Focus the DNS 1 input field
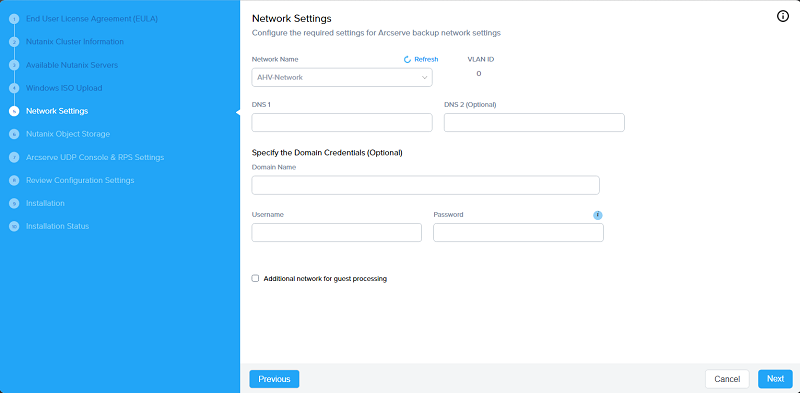Viewport: 800px width, 393px height. (342, 122)
